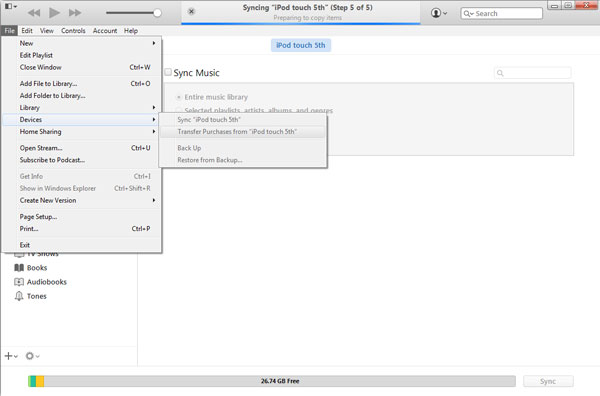The height and width of the screenshot is (396, 600).
Task: Open the View menu
Action: (47, 31)
